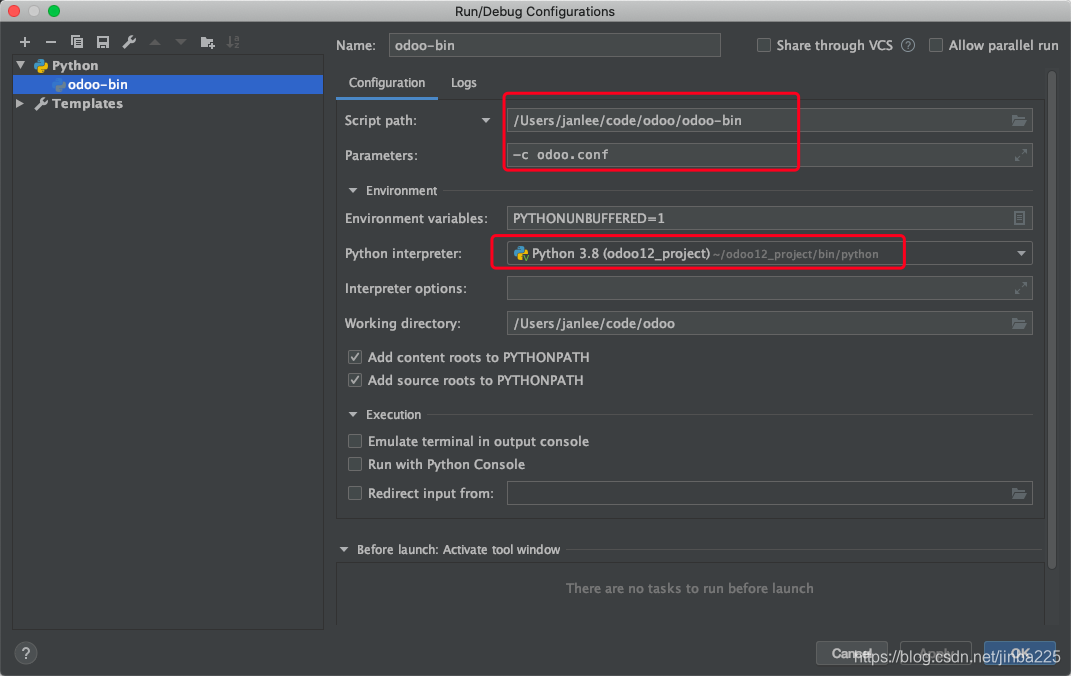The height and width of the screenshot is (676, 1071).
Task: Expand the Parameters field editor
Action: point(1020,155)
